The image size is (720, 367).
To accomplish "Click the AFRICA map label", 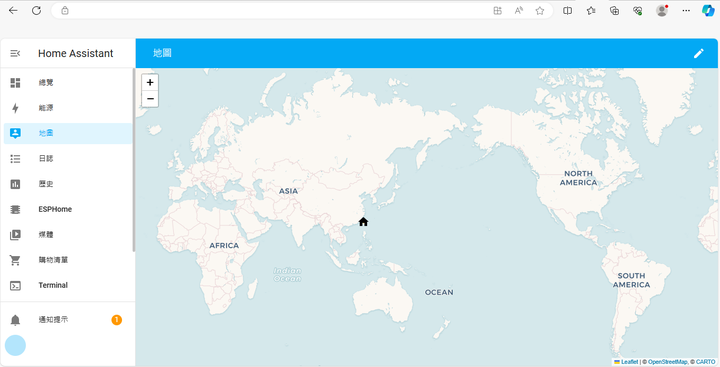I will pos(224,246).
